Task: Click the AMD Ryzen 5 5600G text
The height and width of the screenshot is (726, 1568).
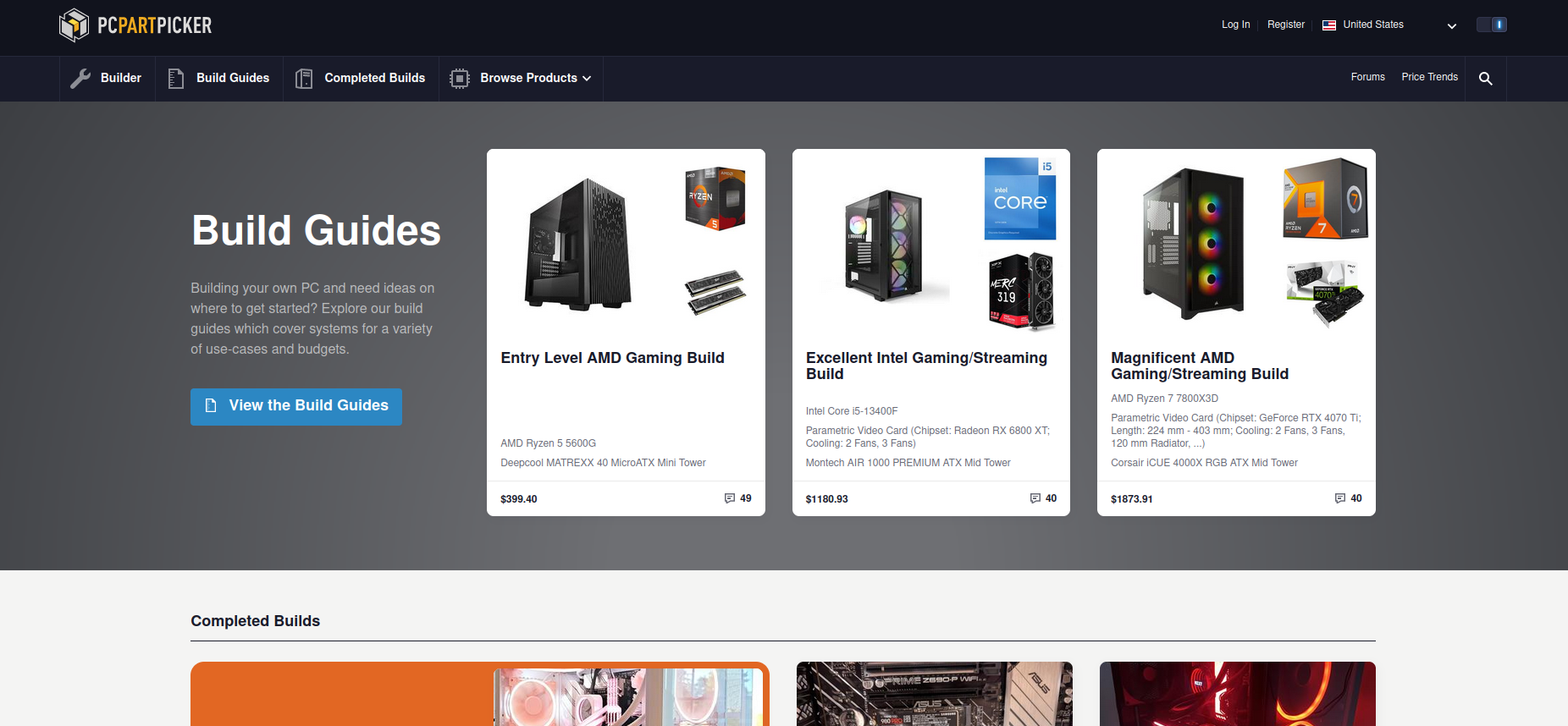Action: (548, 443)
